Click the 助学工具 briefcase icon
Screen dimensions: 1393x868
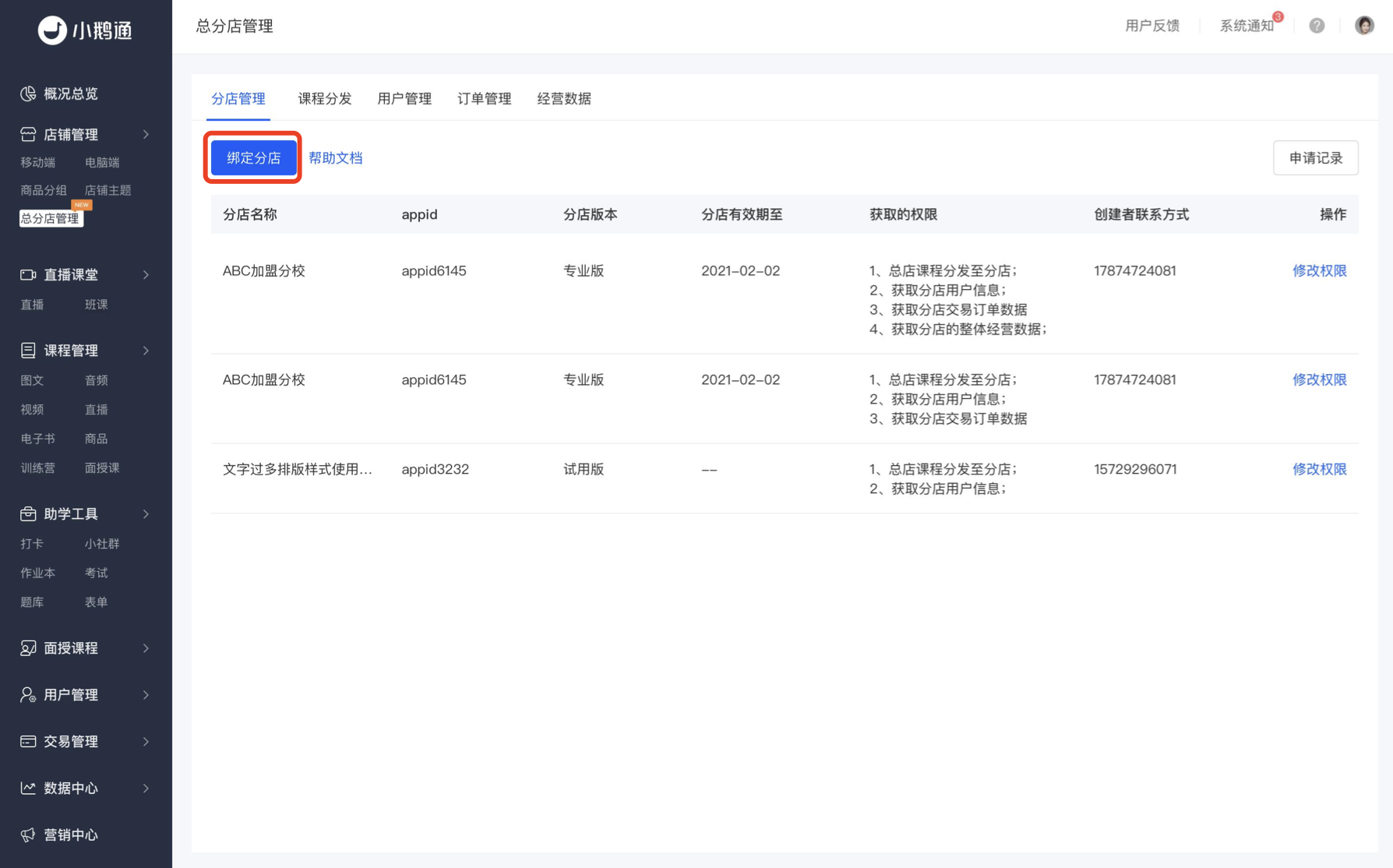[28, 513]
